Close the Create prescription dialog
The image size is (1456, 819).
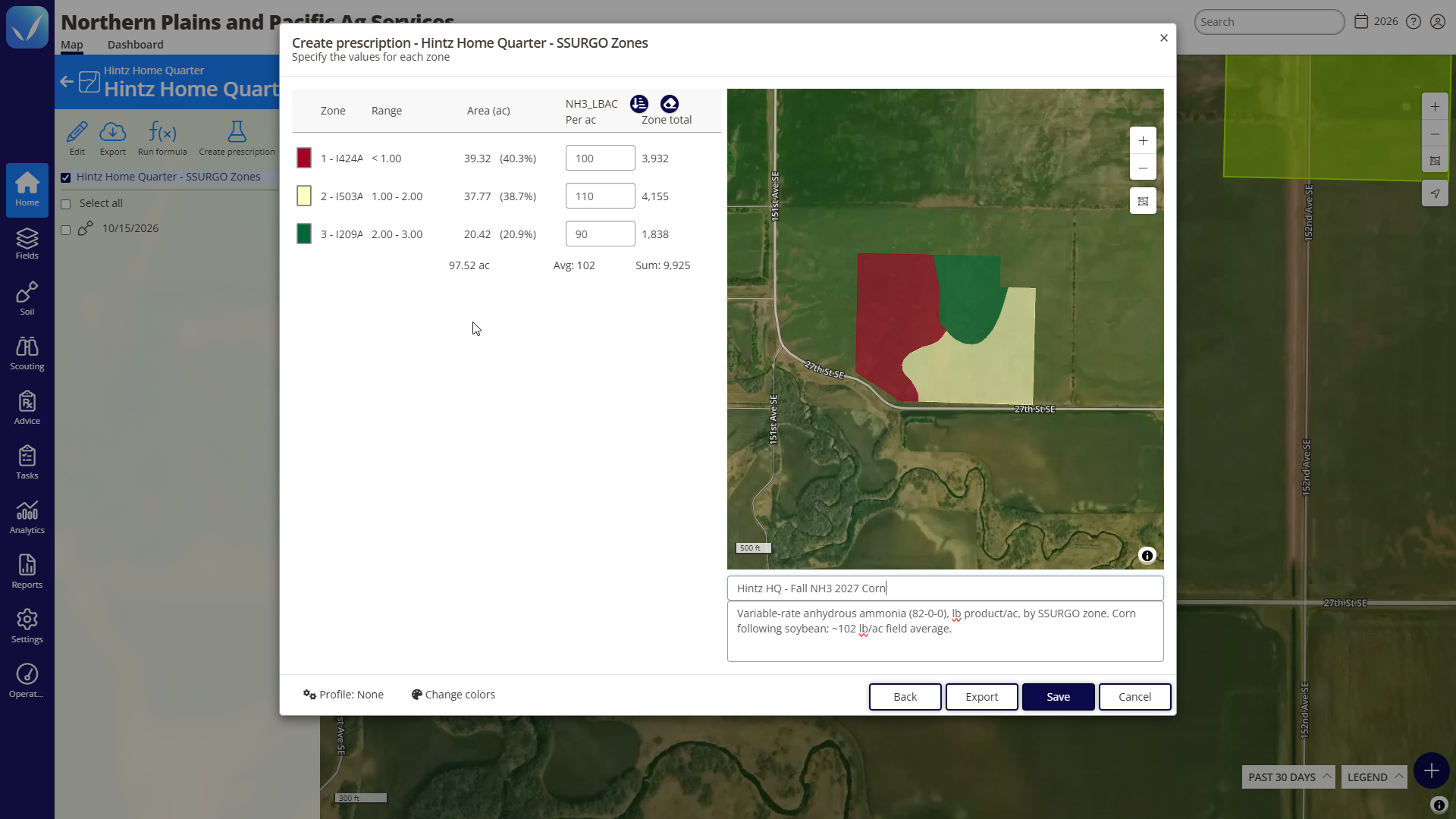pyautogui.click(x=1164, y=38)
